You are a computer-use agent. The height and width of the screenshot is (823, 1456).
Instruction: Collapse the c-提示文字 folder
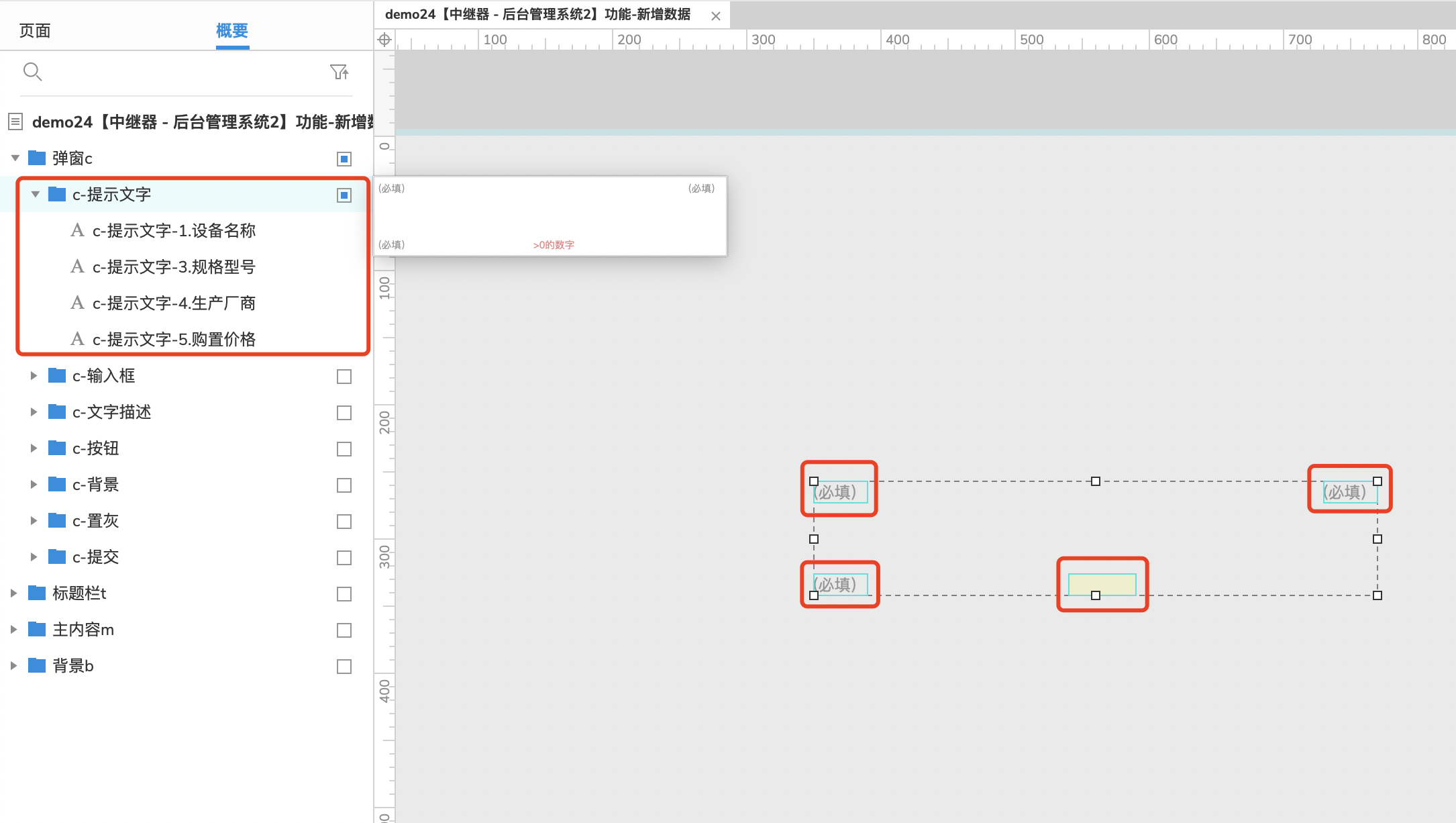[x=35, y=195]
